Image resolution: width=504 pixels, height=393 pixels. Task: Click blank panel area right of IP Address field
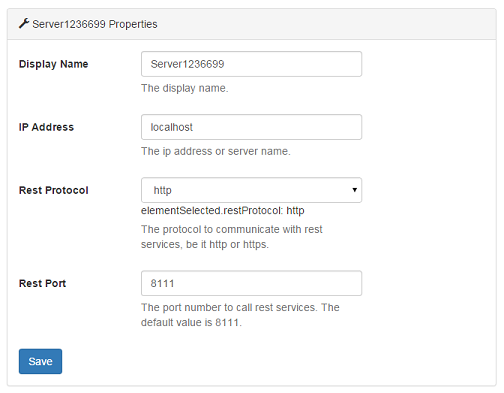[428, 127]
